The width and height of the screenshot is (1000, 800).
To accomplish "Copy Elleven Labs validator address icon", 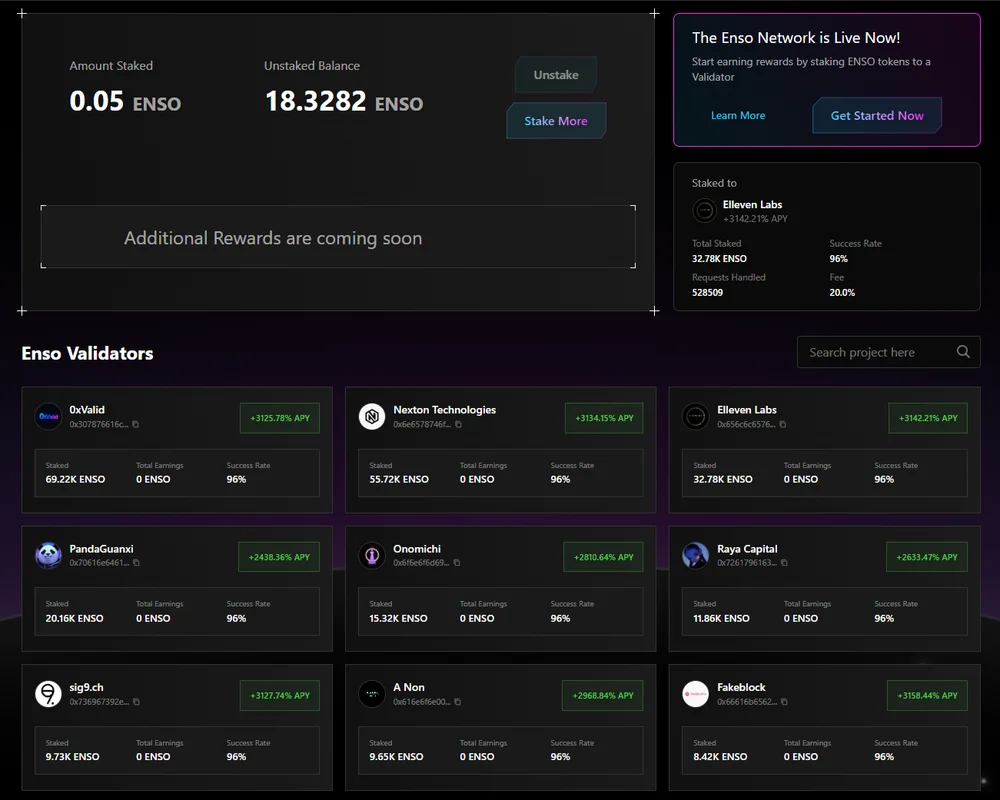I will point(783,424).
